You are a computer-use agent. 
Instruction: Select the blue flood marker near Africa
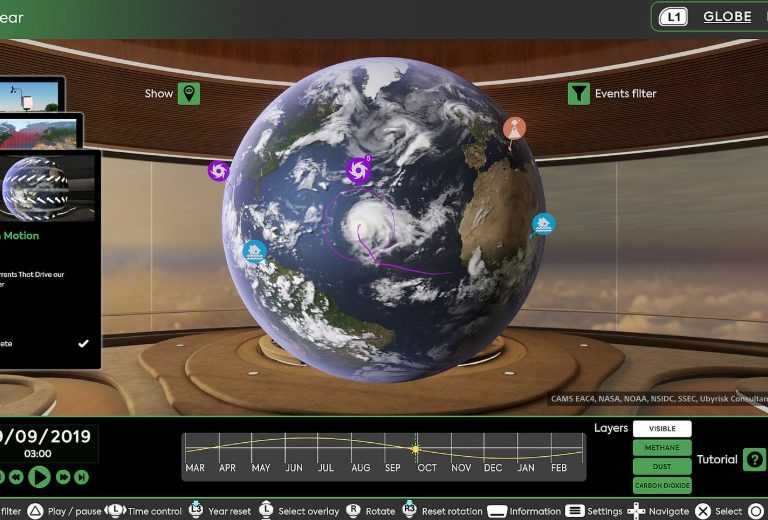tap(543, 224)
